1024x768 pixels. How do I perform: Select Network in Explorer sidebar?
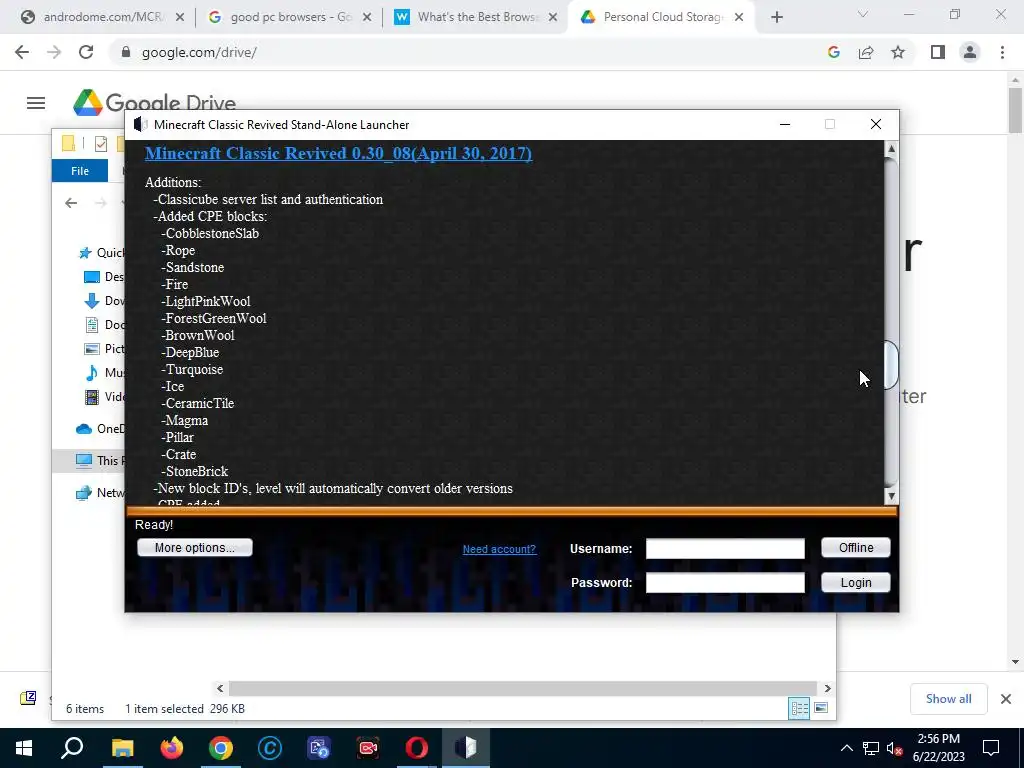click(99, 492)
